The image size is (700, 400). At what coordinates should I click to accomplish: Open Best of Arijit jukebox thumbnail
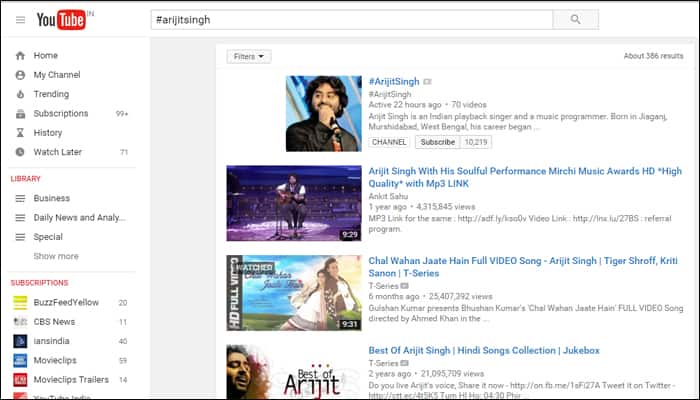[x=294, y=372]
